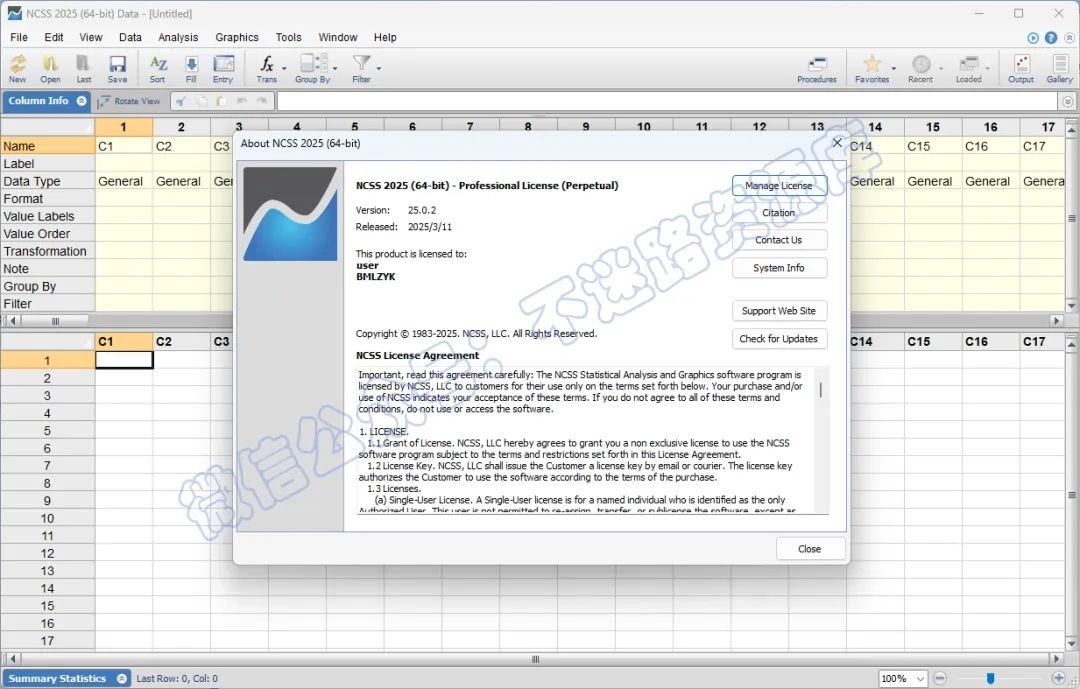This screenshot has height=689, width=1080.
Task: Open the Filter dropdown arrow
Action: click(x=378, y=68)
